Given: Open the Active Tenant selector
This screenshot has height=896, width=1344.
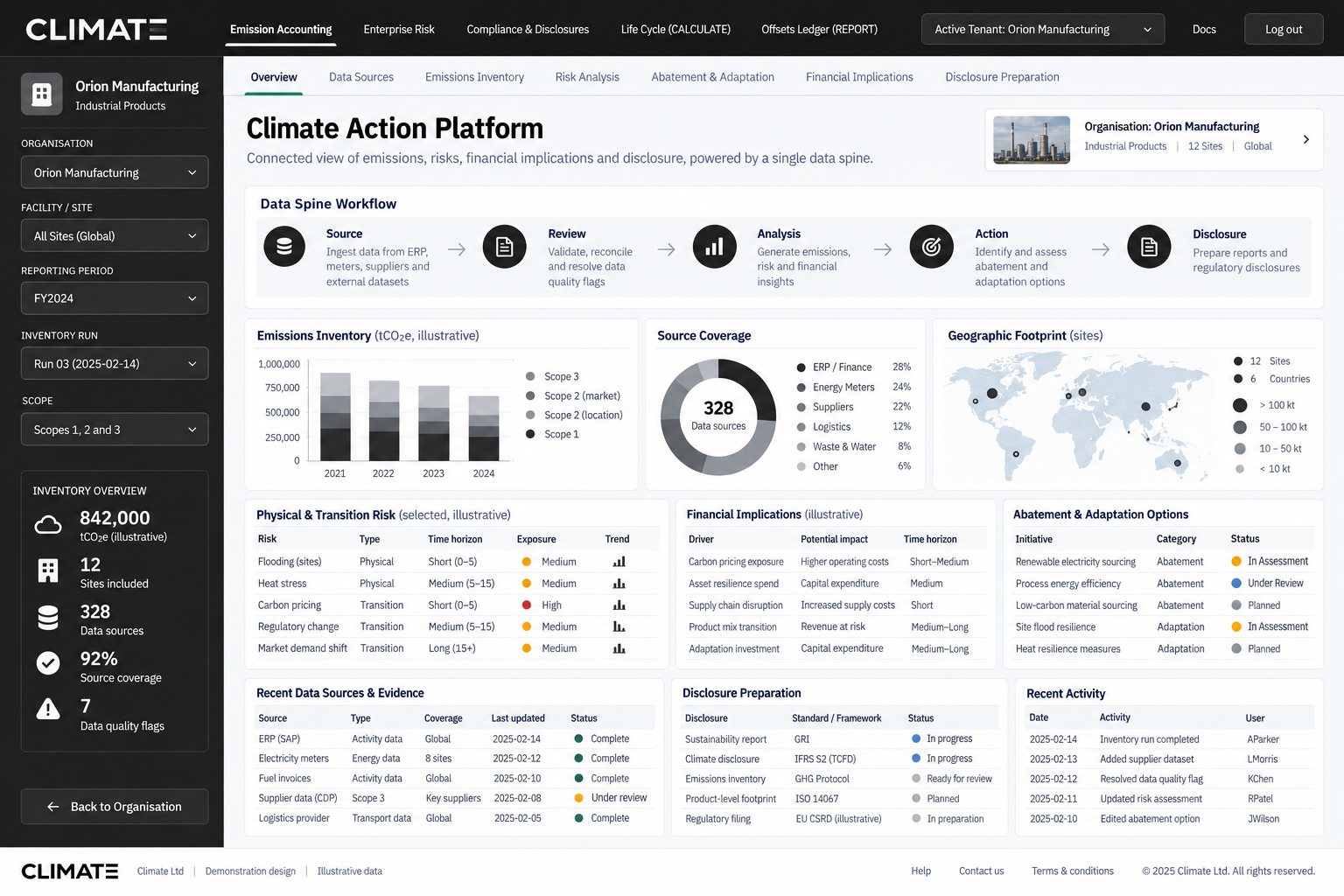Looking at the screenshot, I should (1043, 29).
